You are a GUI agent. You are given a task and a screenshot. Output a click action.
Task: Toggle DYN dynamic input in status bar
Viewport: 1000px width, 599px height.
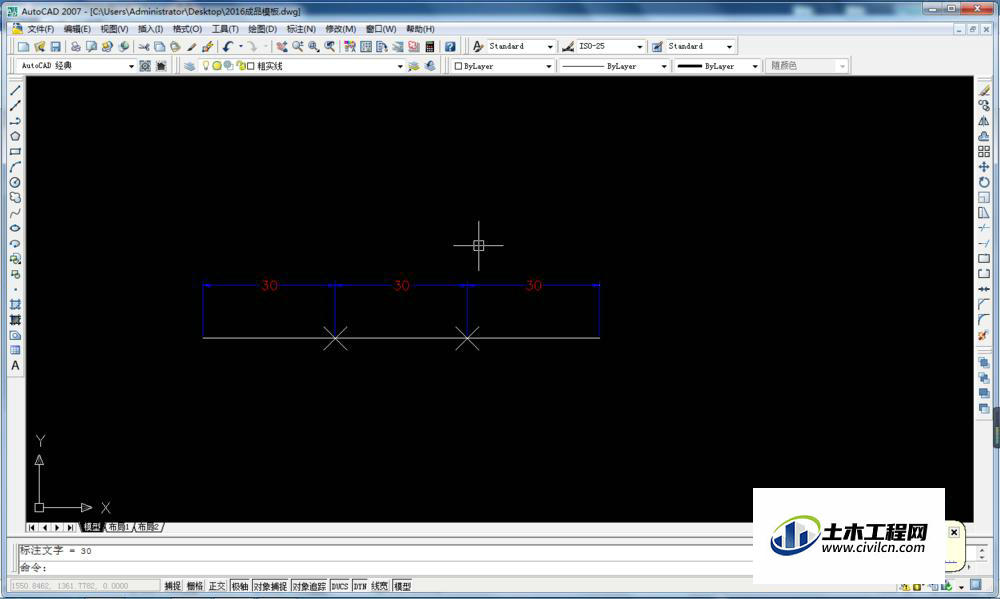(360, 586)
